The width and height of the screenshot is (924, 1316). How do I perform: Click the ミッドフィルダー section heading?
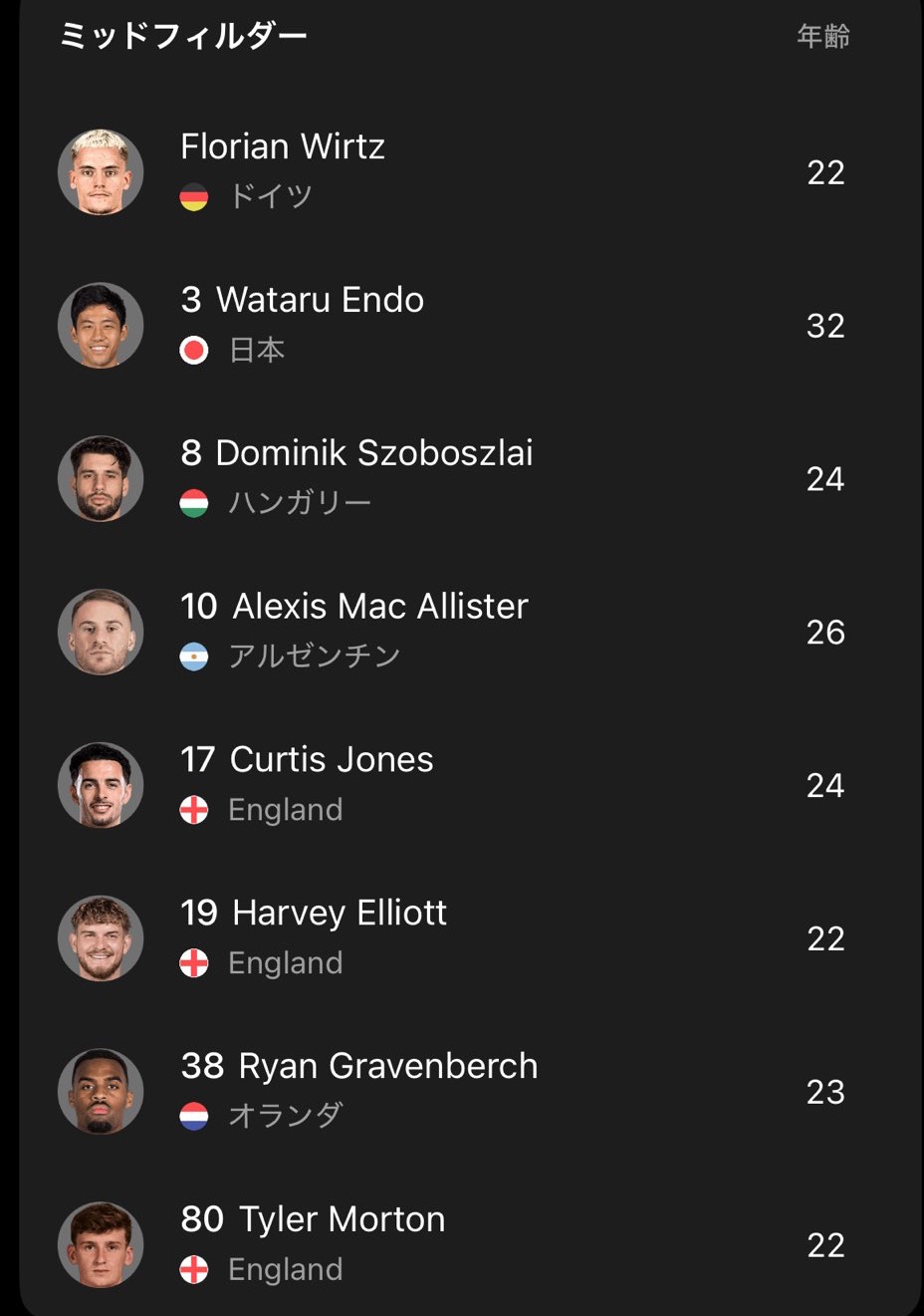click(183, 37)
